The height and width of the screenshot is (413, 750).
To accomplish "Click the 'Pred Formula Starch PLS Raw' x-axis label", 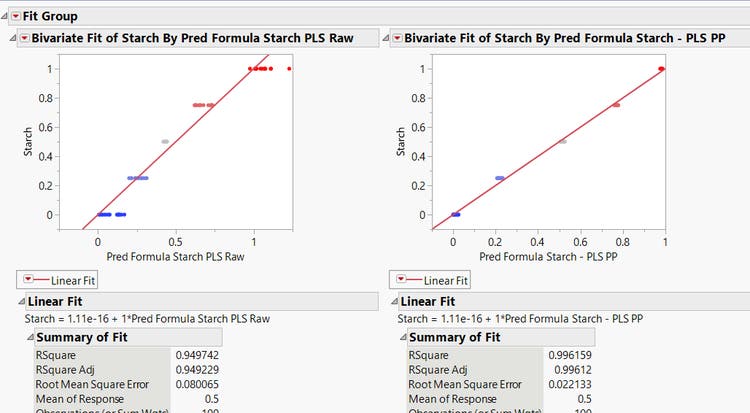I will click(x=175, y=257).
